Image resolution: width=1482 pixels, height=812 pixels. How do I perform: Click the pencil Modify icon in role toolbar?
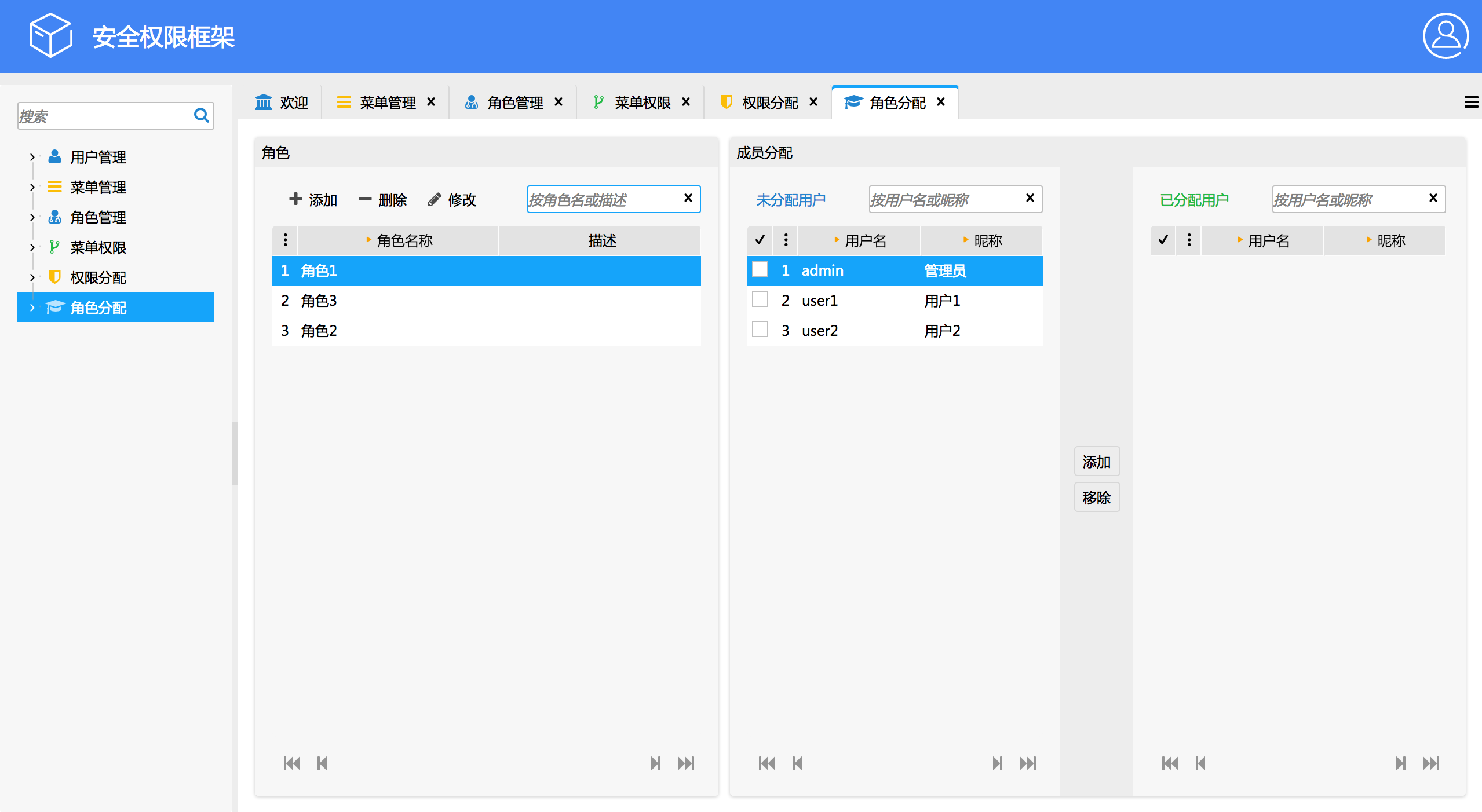tap(435, 200)
